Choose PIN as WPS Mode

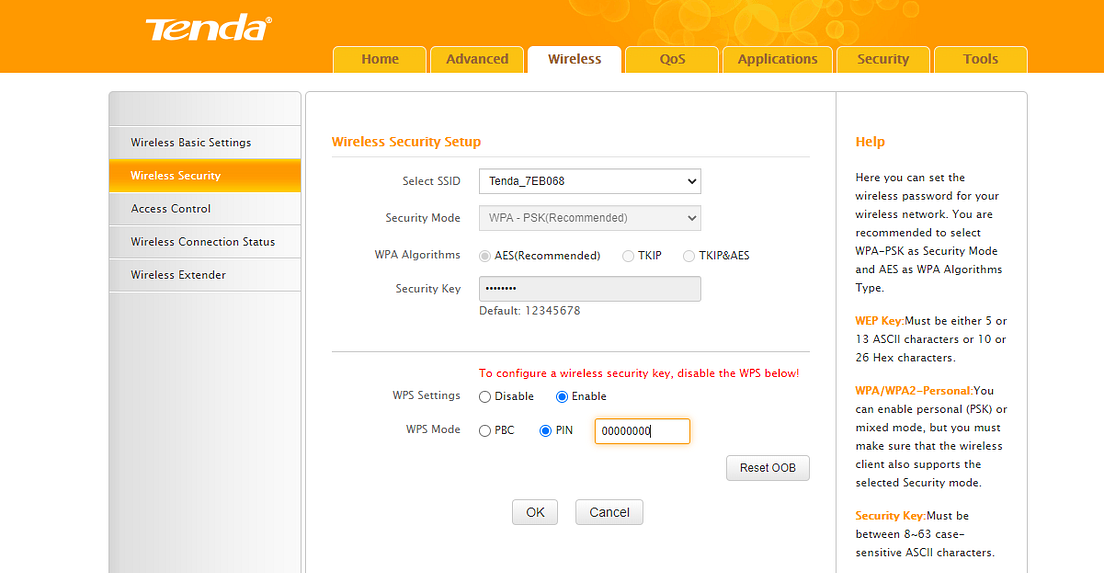pyautogui.click(x=545, y=431)
